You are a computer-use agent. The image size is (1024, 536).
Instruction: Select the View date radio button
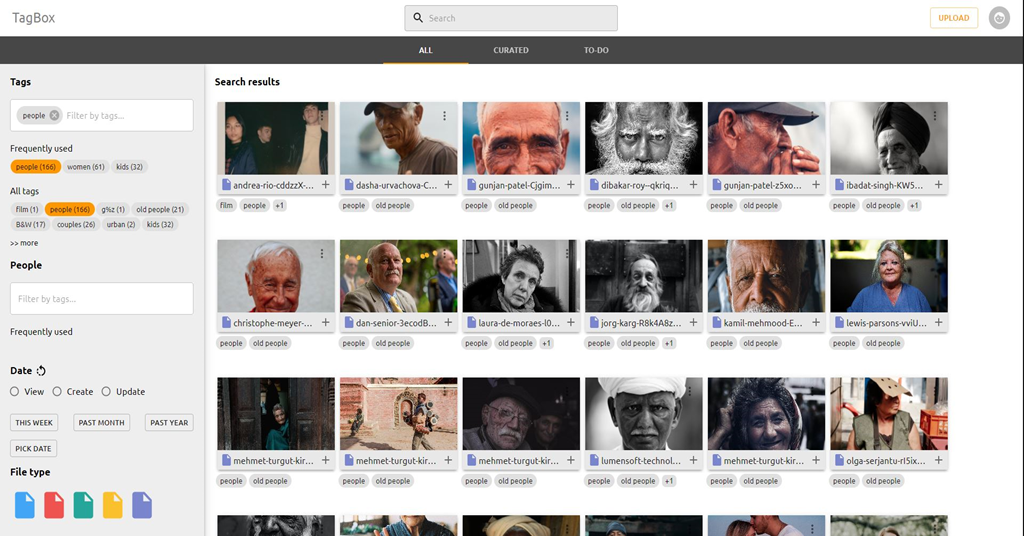pyautogui.click(x=14, y=392)
